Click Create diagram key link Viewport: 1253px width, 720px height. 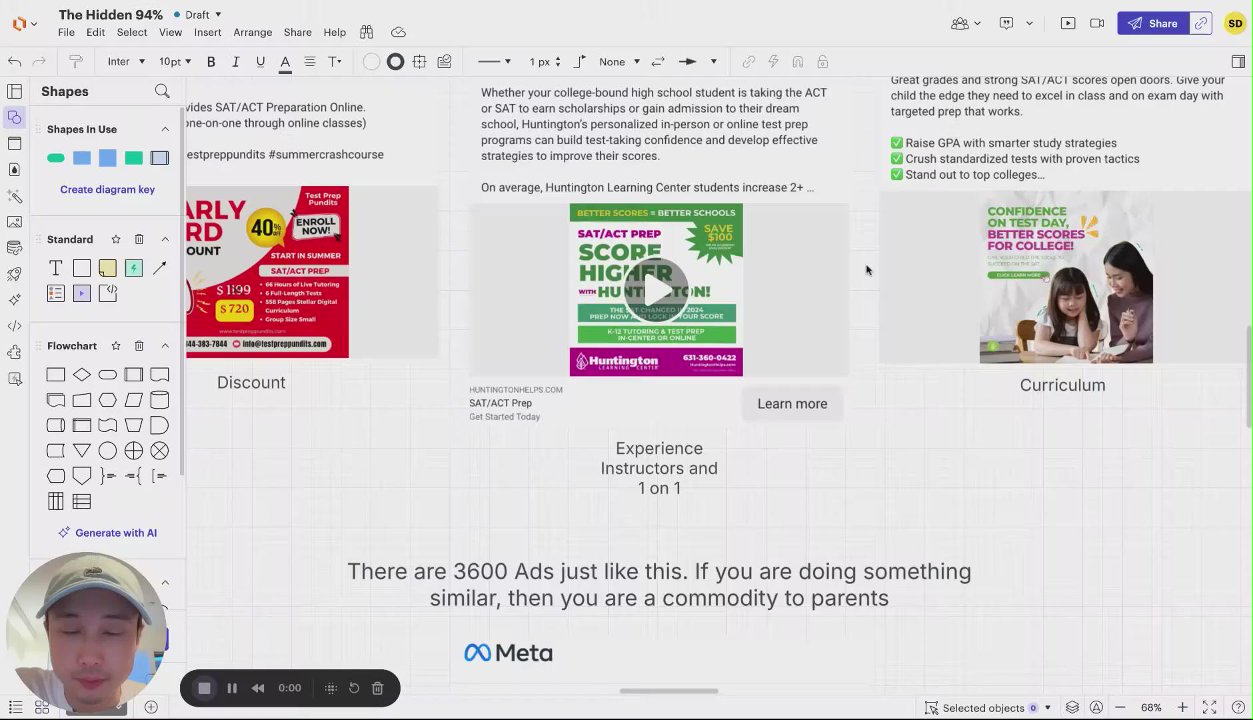coord(107,189)
